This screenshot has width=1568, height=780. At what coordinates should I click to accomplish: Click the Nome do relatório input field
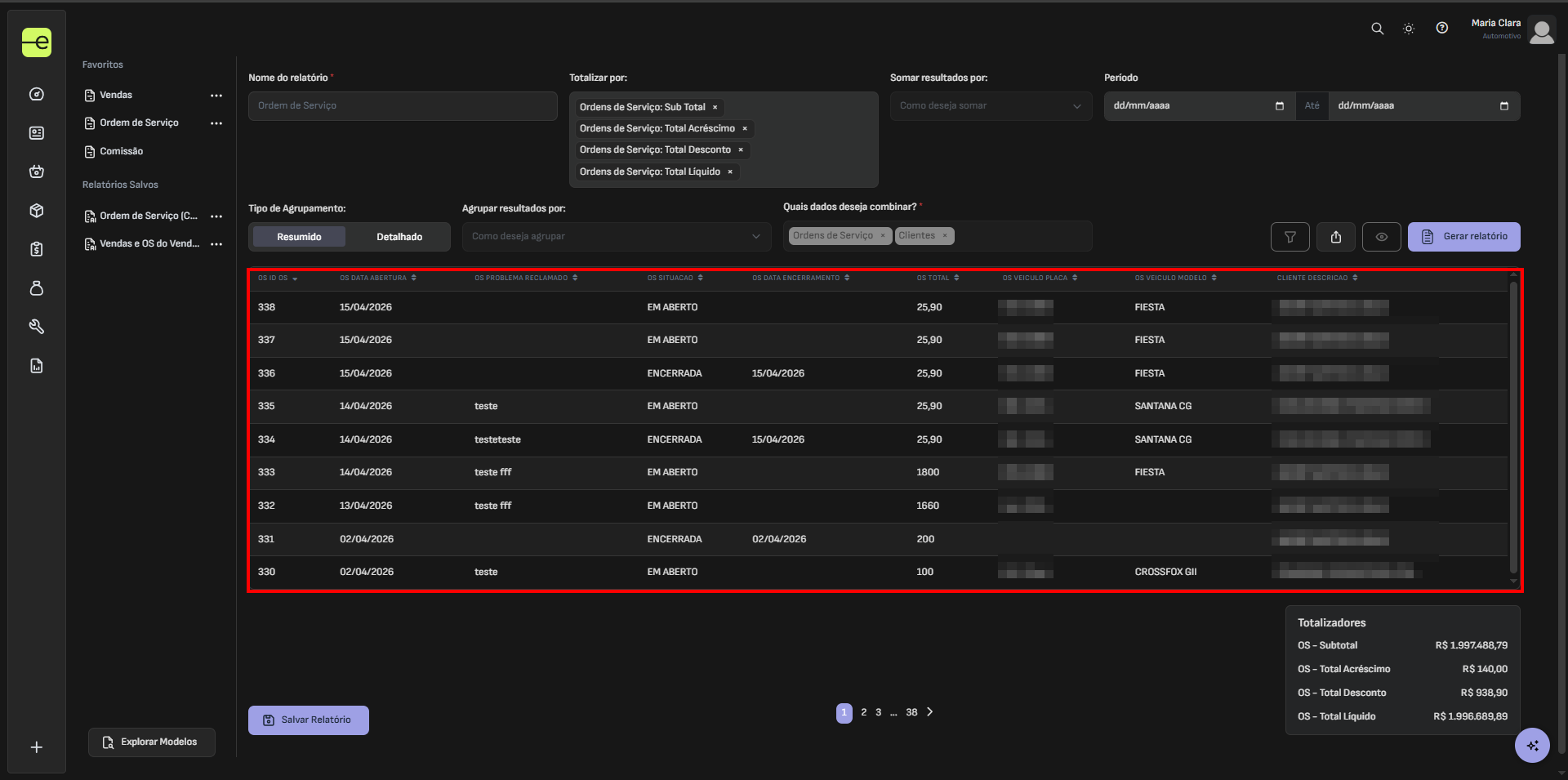403,106
